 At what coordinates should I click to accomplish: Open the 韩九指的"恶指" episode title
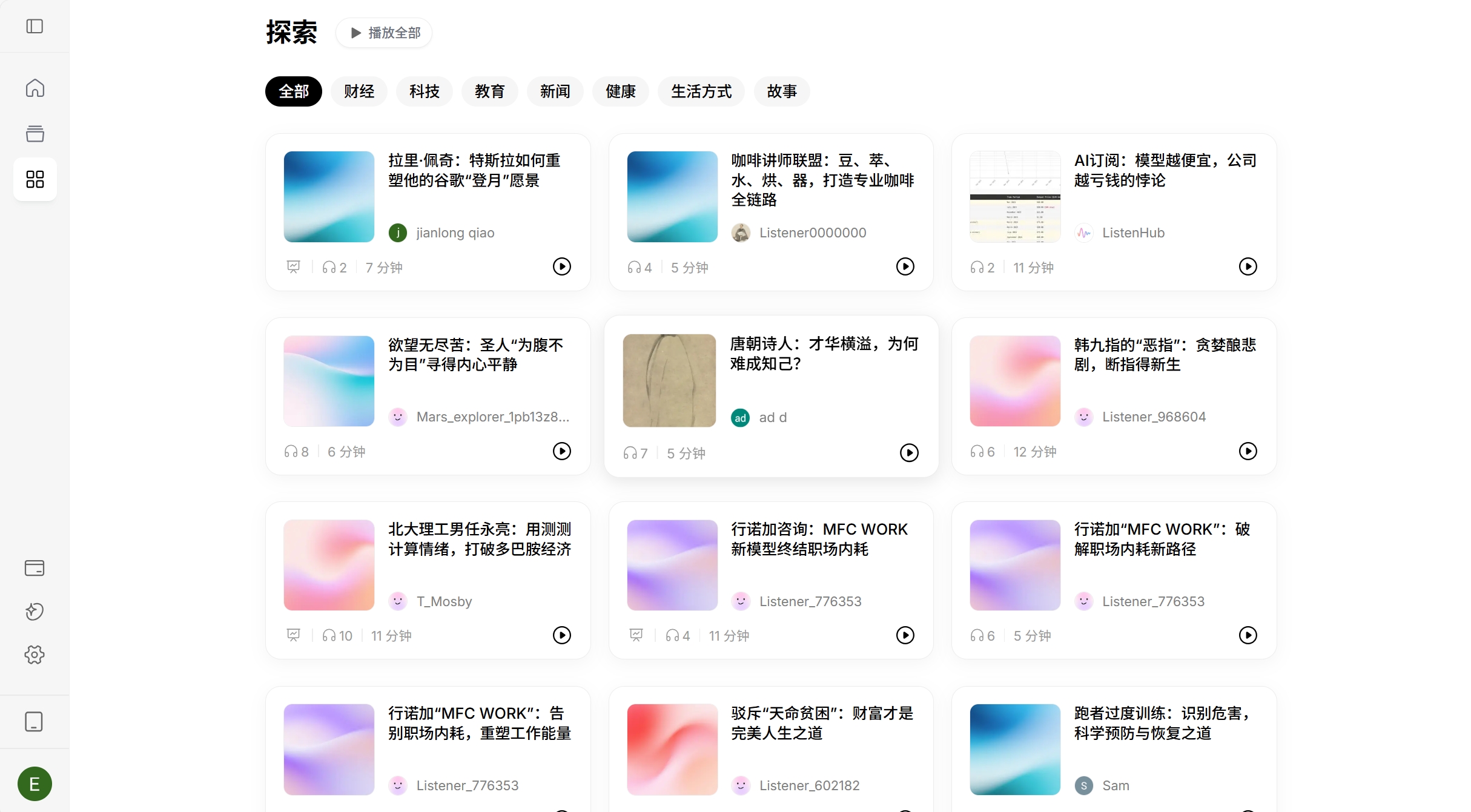click(x=1165, y=355)
